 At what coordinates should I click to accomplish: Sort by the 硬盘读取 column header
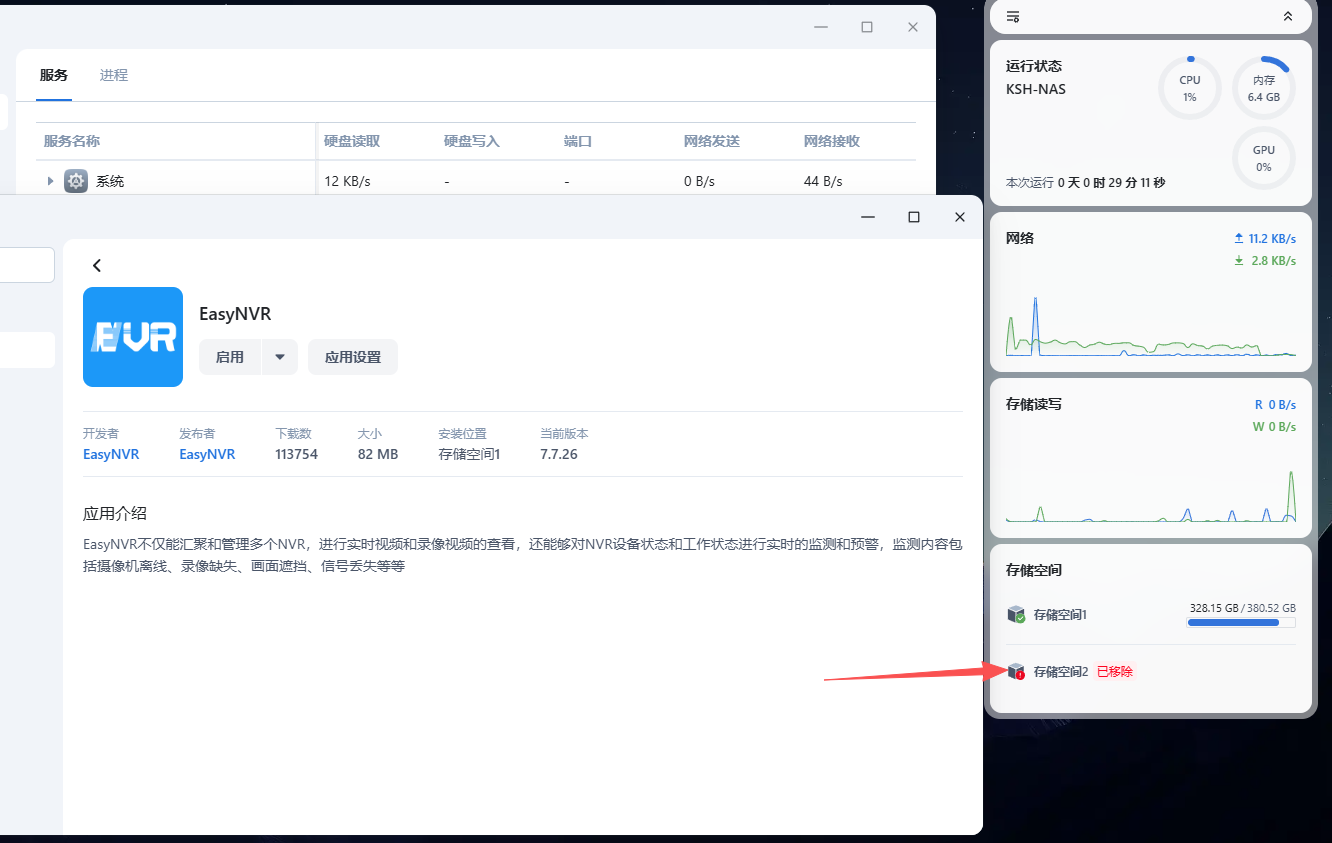352,141
